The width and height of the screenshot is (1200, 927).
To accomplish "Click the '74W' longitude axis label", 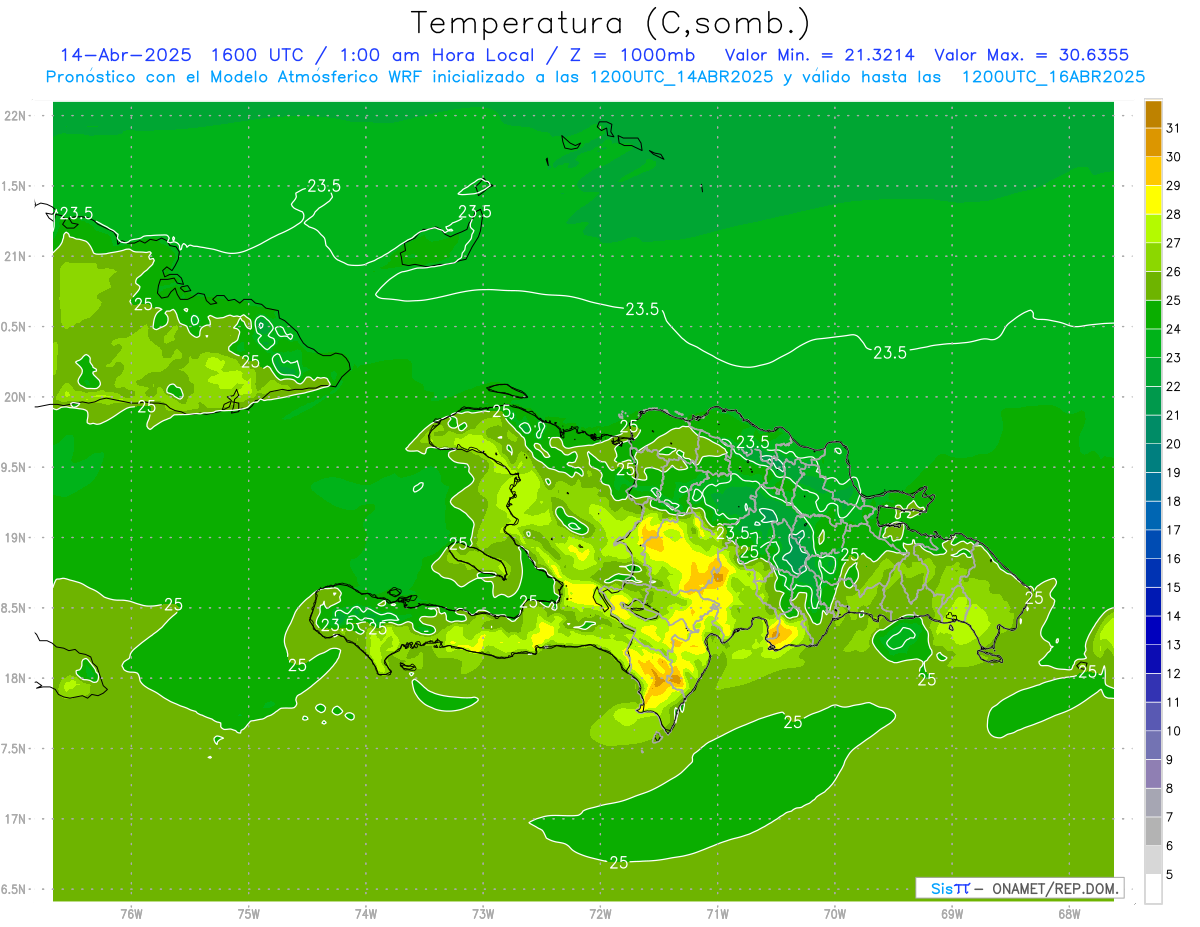I will (x=366, y=914).
